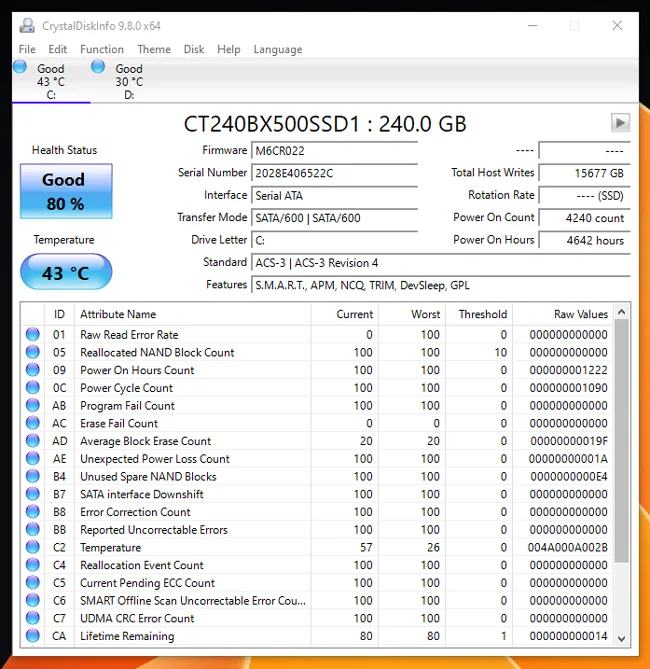Image resolution: width=650 pixels, height=669 pixels.
Task: Click the Serial Number field 2028E406522C
Action: (334, 173)
